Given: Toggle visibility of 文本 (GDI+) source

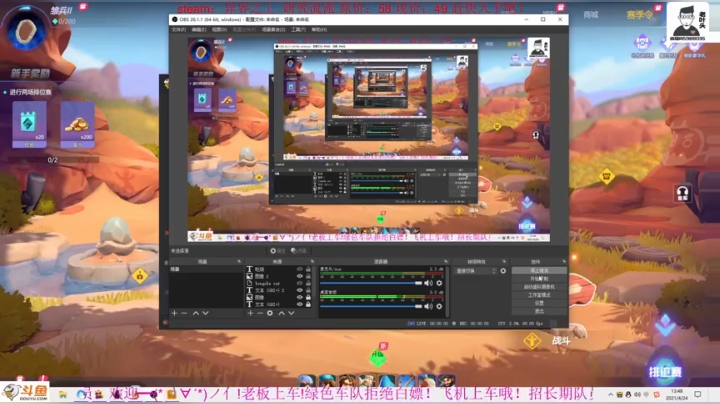Looking at the screenshot, I should tap(300, 304).
